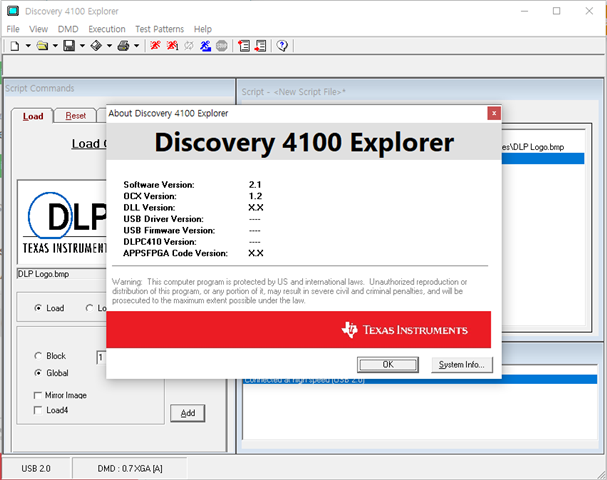The height and width of the screenshot is (480, 607).
Task: Click the Help question mark icon
Action: click(282, 46)
